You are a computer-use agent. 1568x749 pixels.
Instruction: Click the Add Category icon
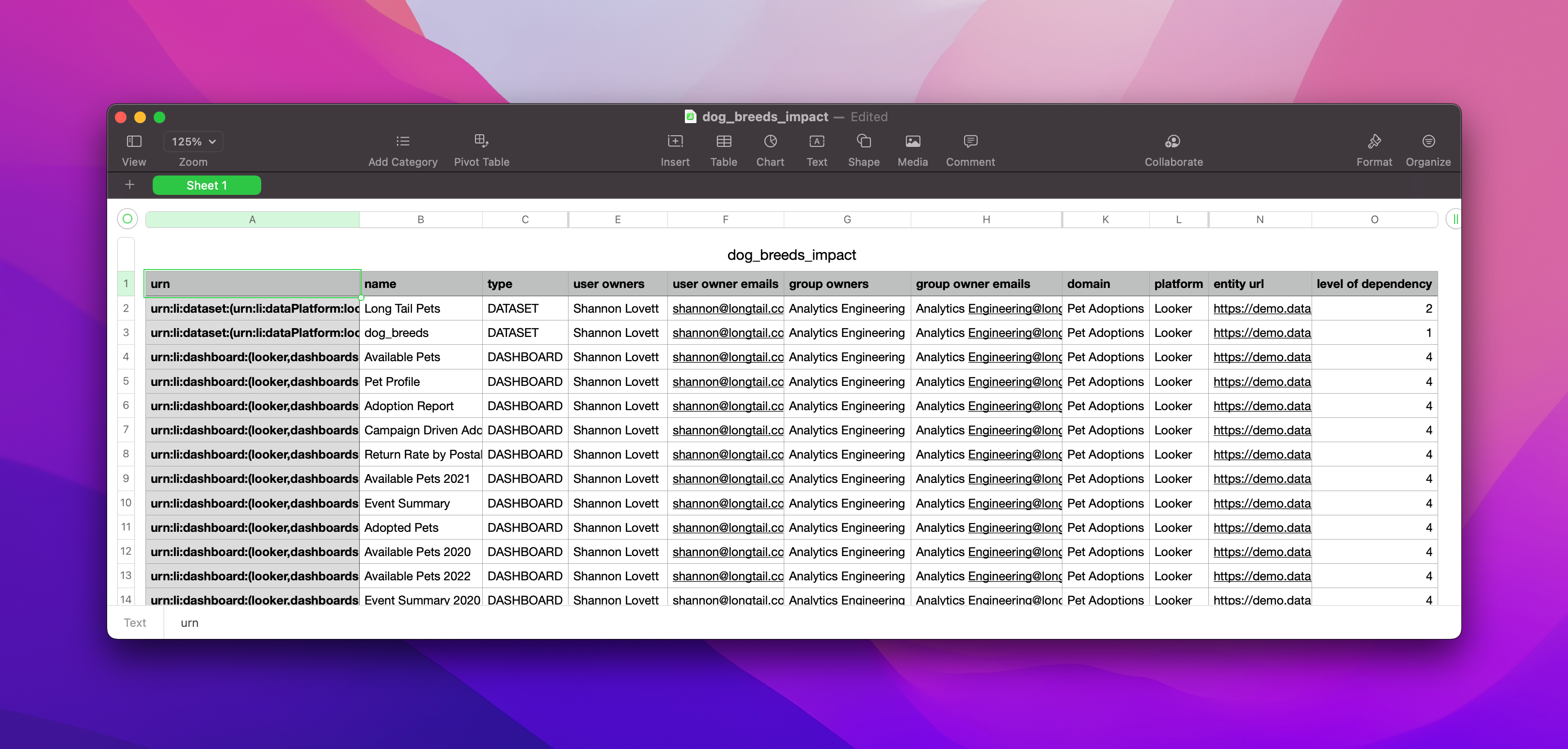click(402, 141)
